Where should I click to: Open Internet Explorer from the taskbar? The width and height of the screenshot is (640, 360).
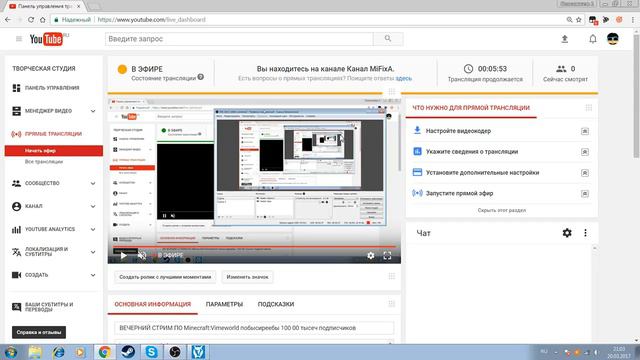(58, 352)
